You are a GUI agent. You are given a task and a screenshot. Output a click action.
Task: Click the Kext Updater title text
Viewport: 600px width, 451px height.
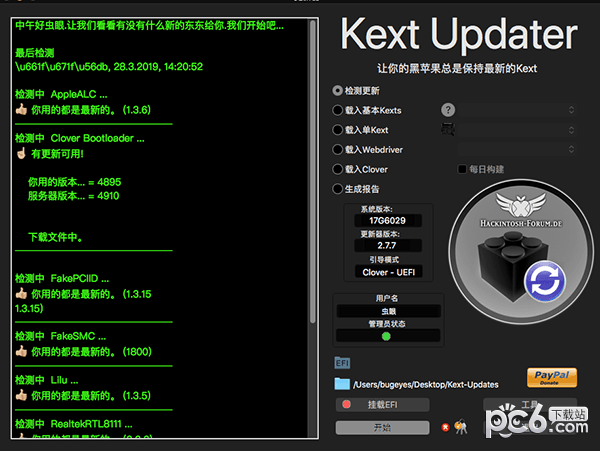pyautogui.click(x=459, y=34)
